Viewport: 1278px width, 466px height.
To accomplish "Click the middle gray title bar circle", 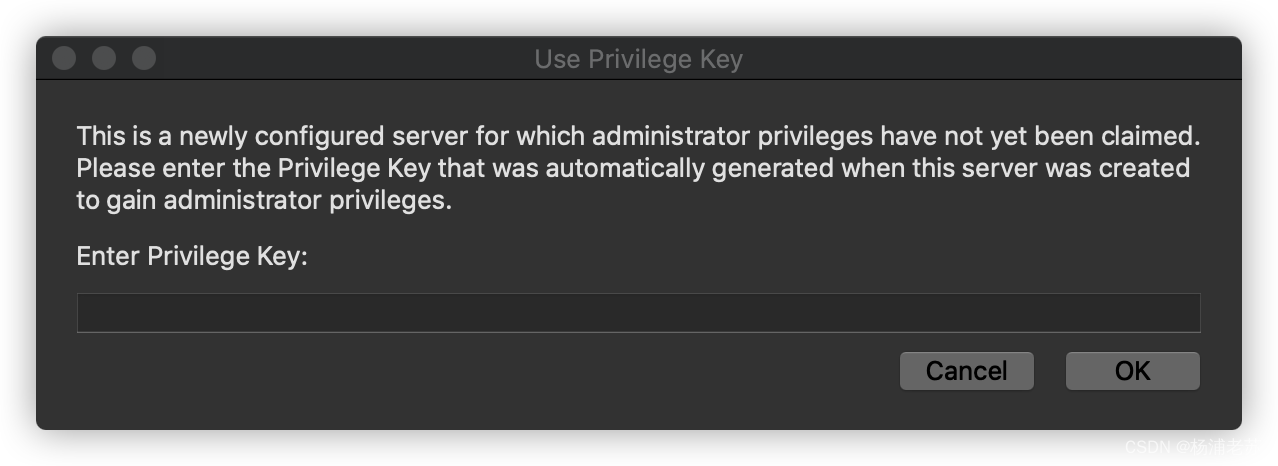I will [104, 58].
